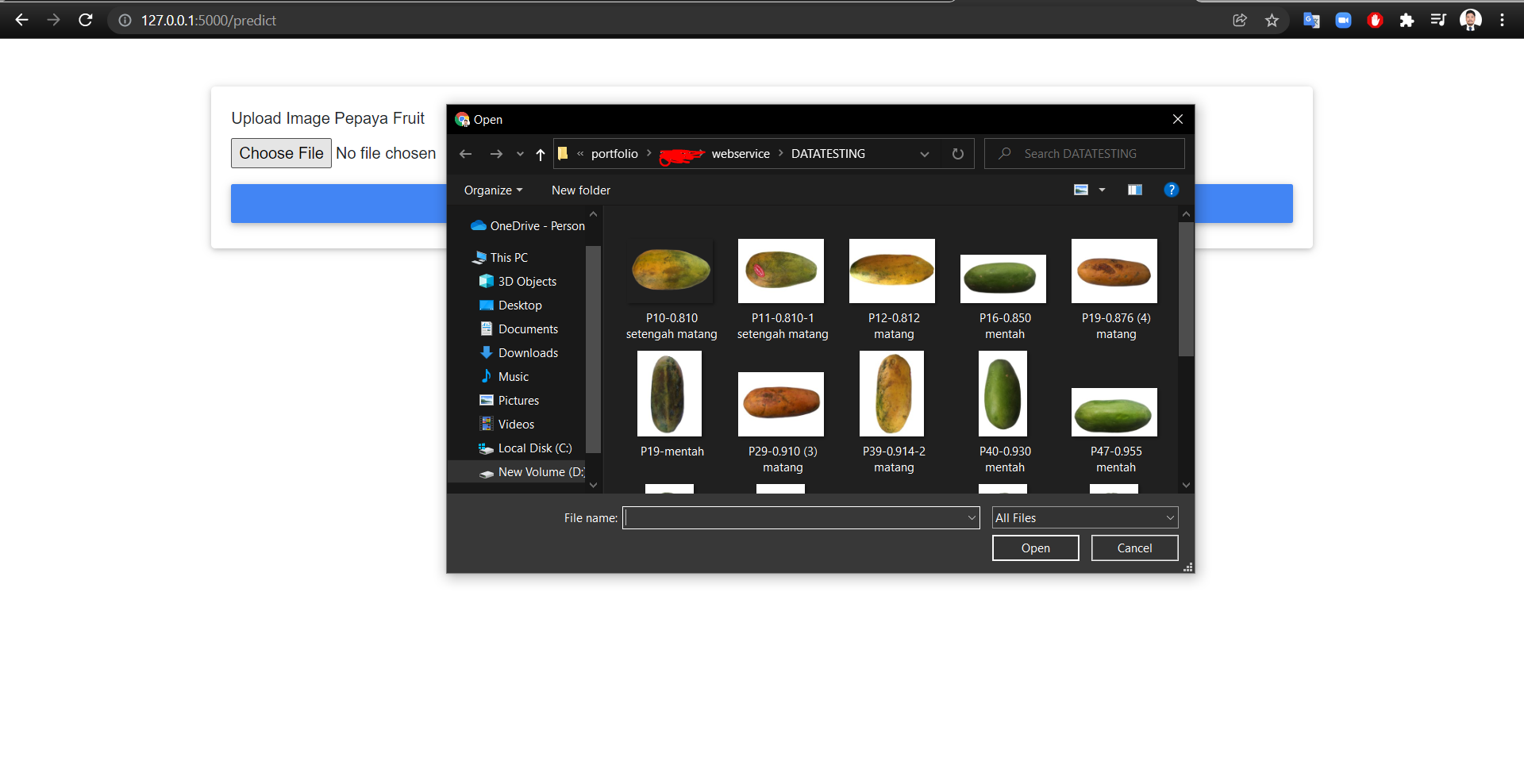Open Downloads from the sidebar

527,352
